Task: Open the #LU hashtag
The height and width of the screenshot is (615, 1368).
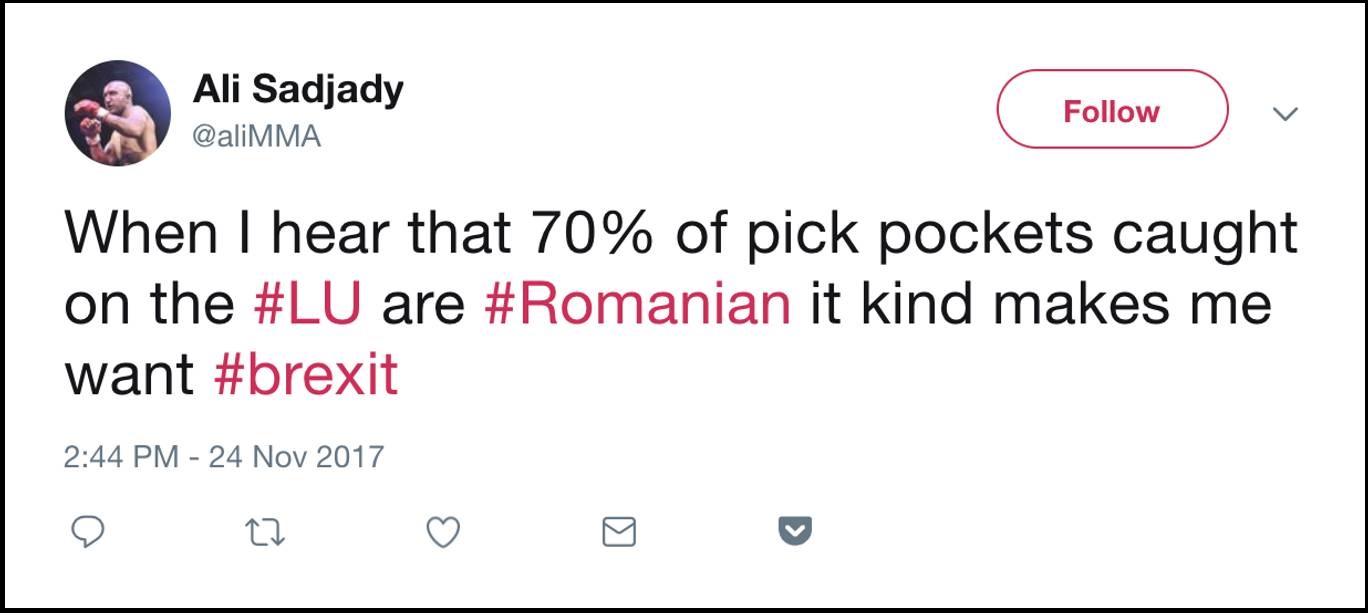Action: [x=306, y=304]
